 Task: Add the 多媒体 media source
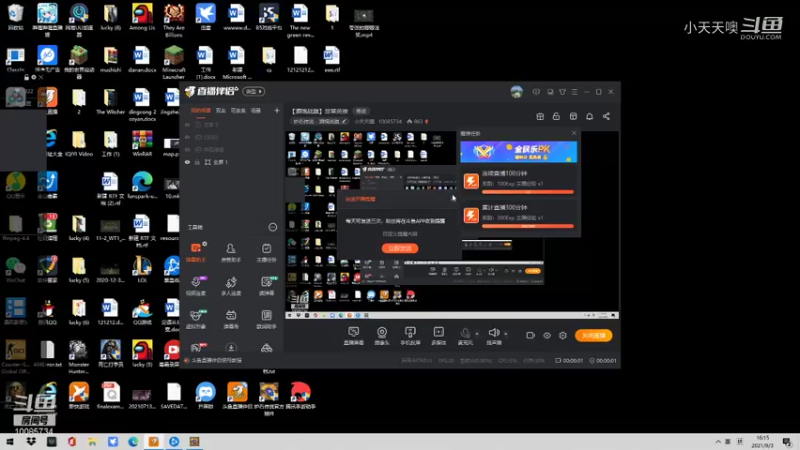pyautogui.click(x=439, y=336)
